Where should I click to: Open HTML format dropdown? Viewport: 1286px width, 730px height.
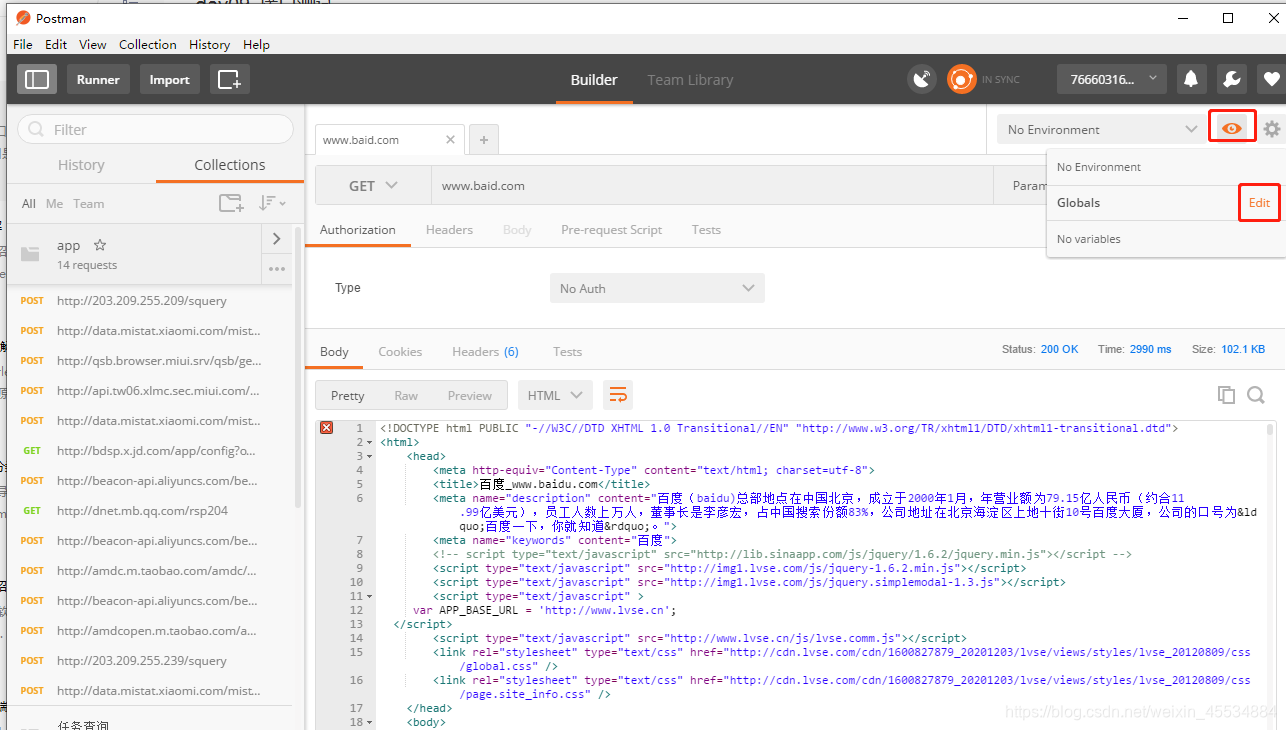[x=555, y=395]
